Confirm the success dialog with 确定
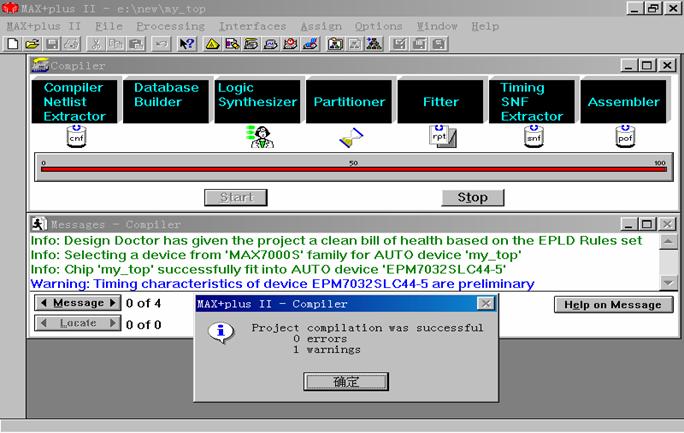This screenshot has height=433, width=684. 346,382
